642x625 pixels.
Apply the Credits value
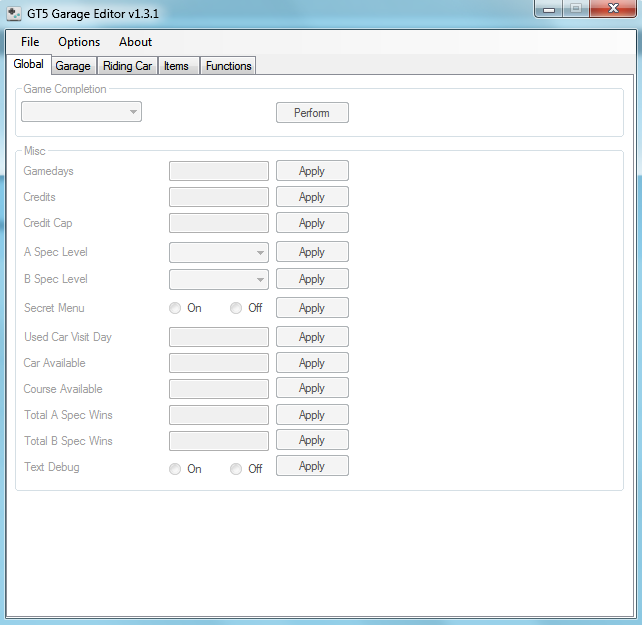tap(312, 197)
